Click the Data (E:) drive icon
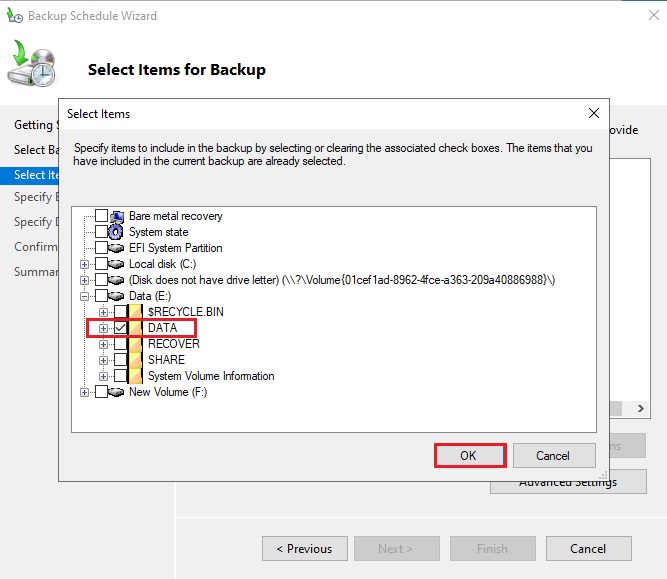 pyautogui.click(x=118, y=296)
